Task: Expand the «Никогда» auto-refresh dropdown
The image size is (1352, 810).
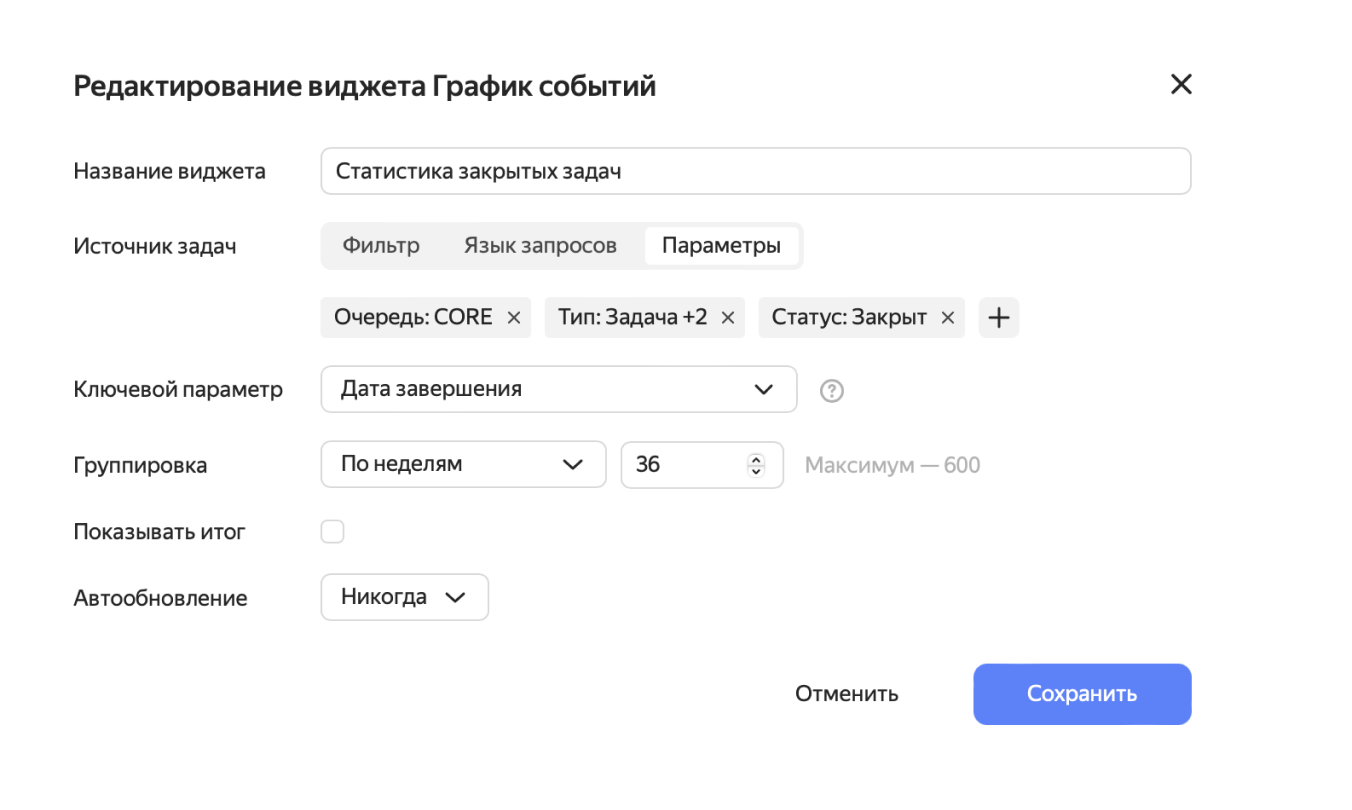Action: (404, 597)
